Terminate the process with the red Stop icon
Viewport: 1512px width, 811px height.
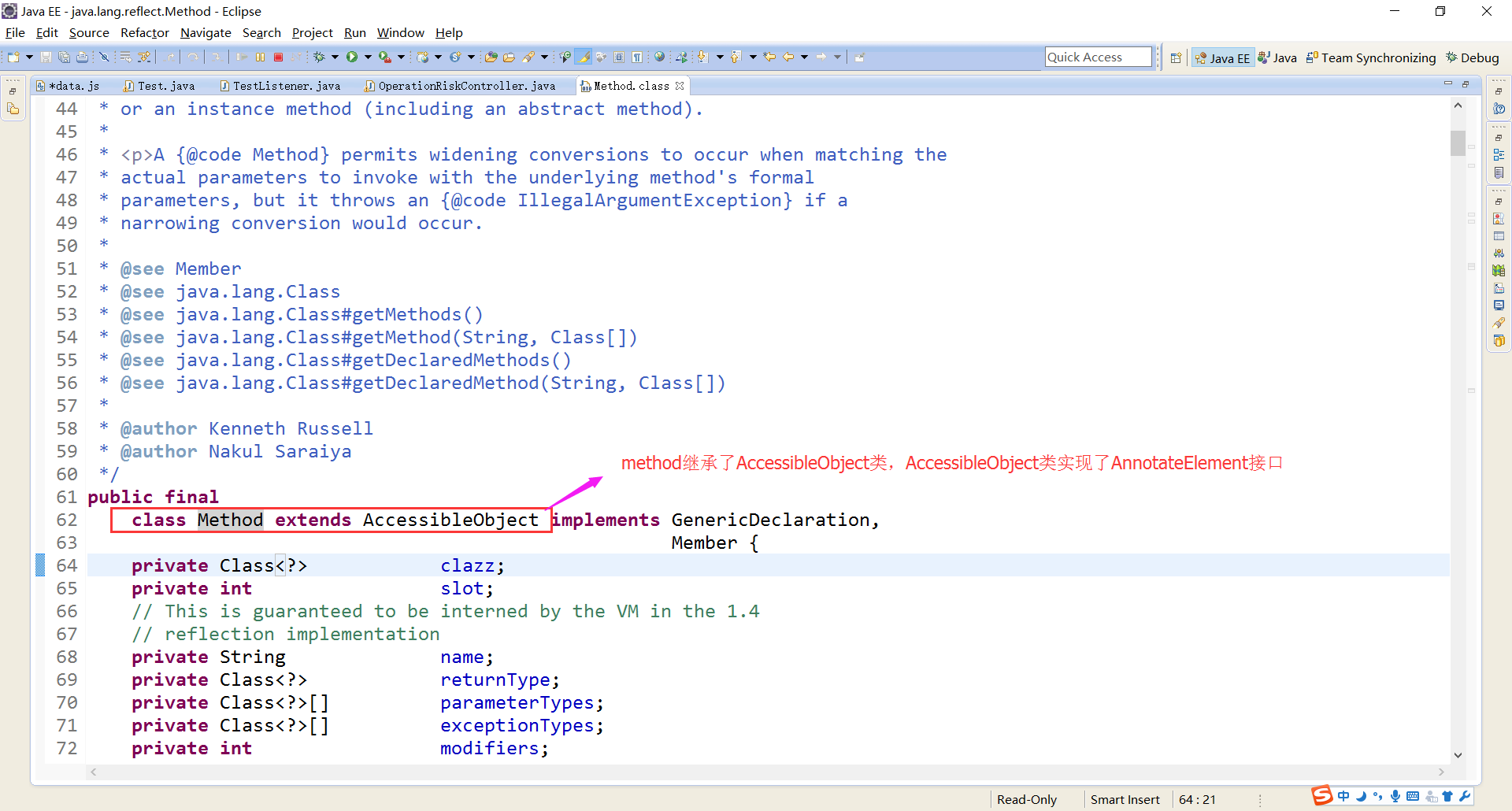pos(279,57)
